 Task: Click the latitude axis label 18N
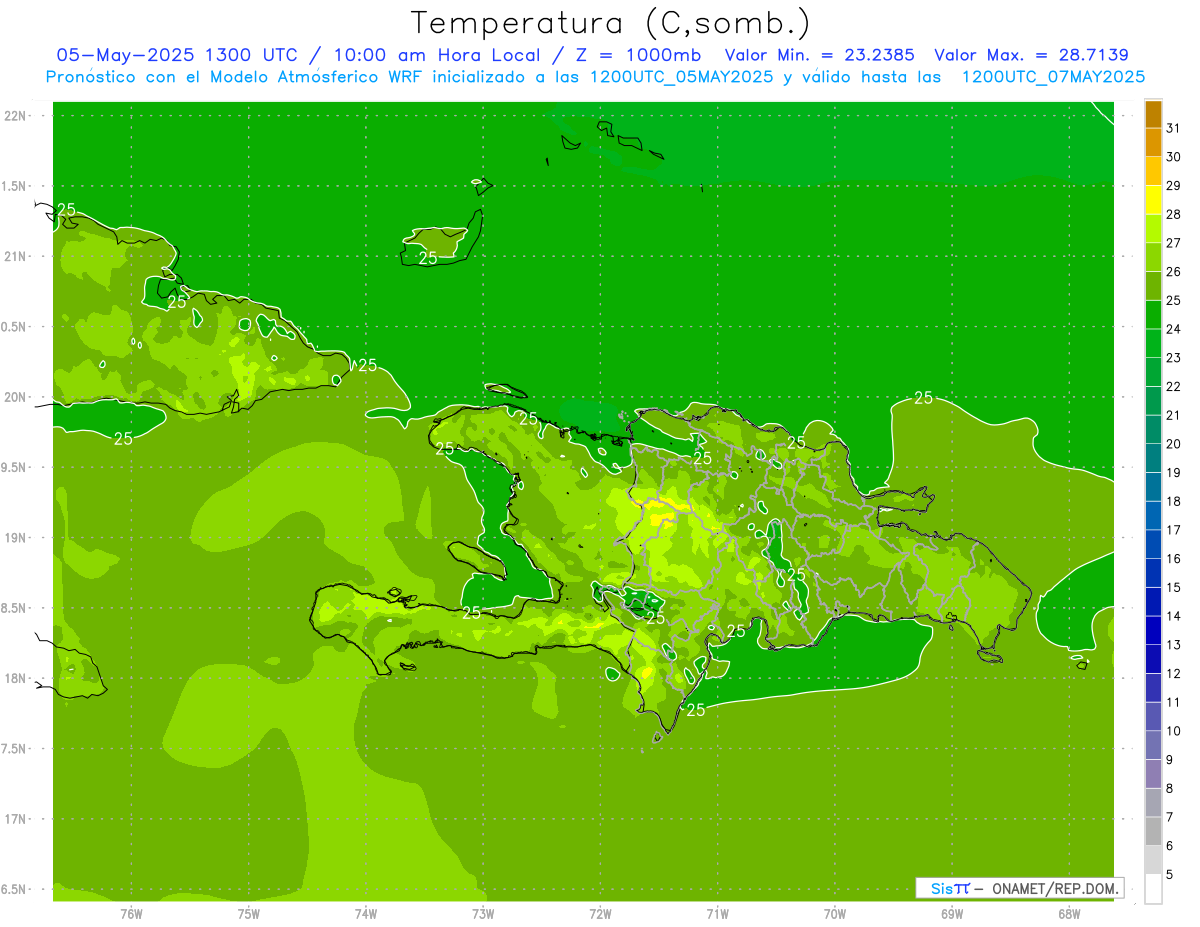click(x=16, y=678)
